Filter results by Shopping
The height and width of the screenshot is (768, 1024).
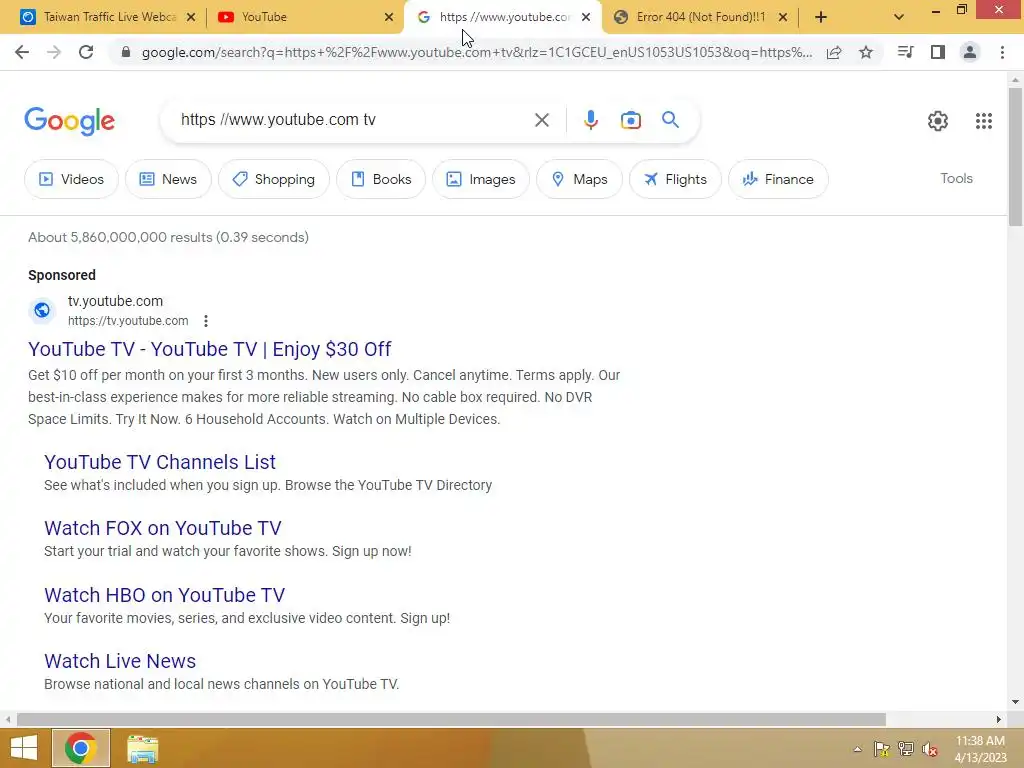[x=274, y=179]
